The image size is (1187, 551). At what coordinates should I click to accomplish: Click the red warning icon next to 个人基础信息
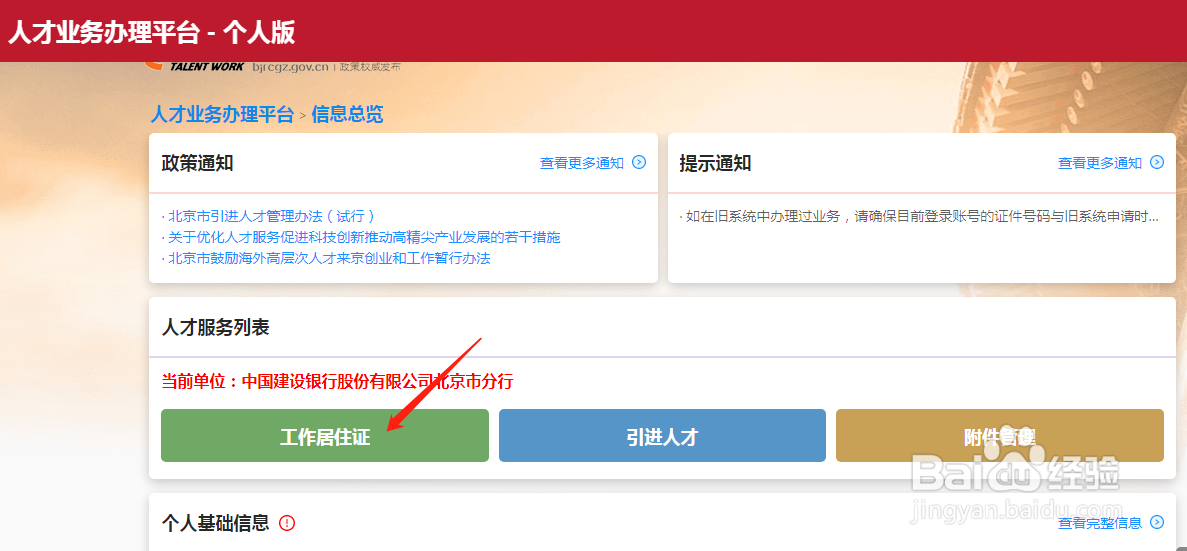coord(287,522)
